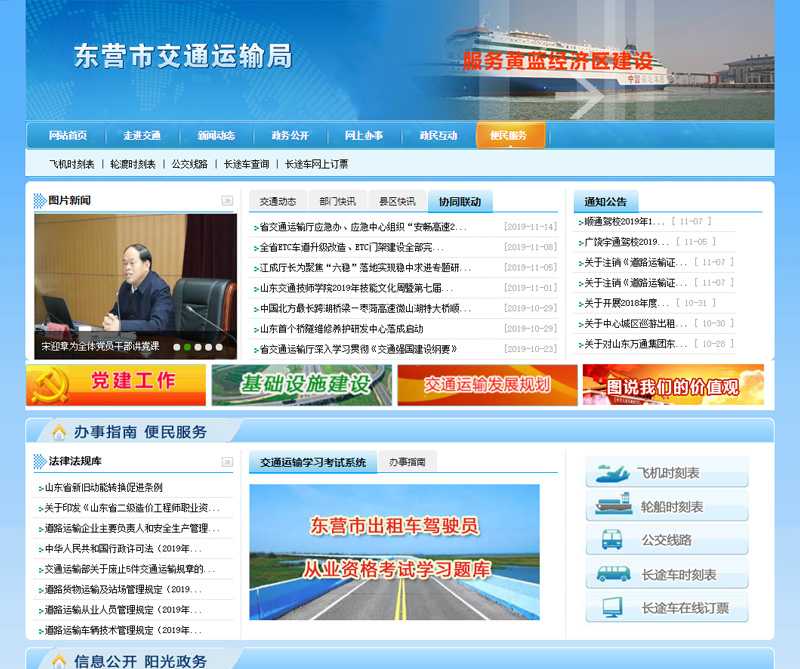Click the house icon beside 办事指南 便民服务
The width and height of the screenshot is (800, 669).
59,432
